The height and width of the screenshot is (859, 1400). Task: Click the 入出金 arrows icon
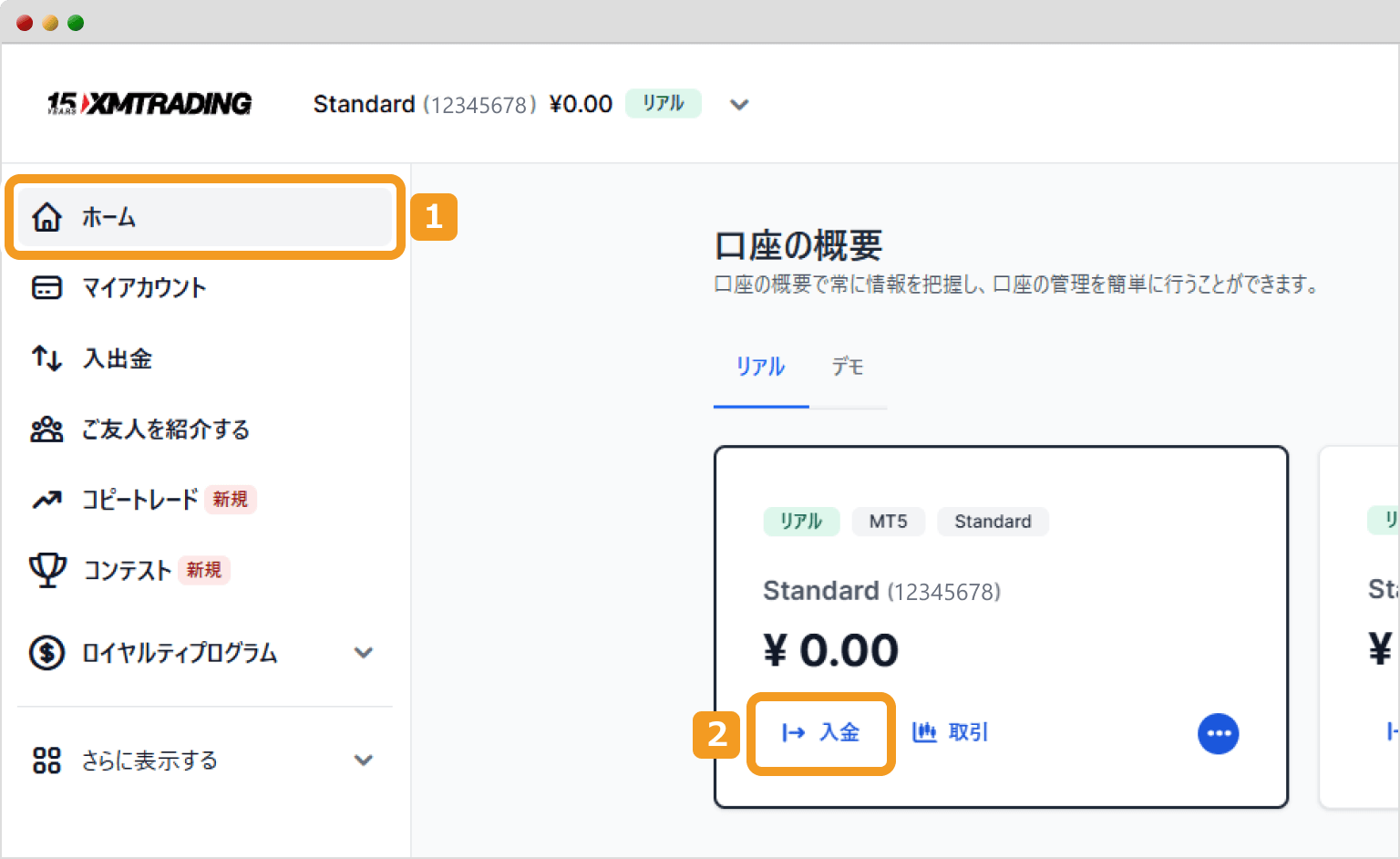(46, 358)
